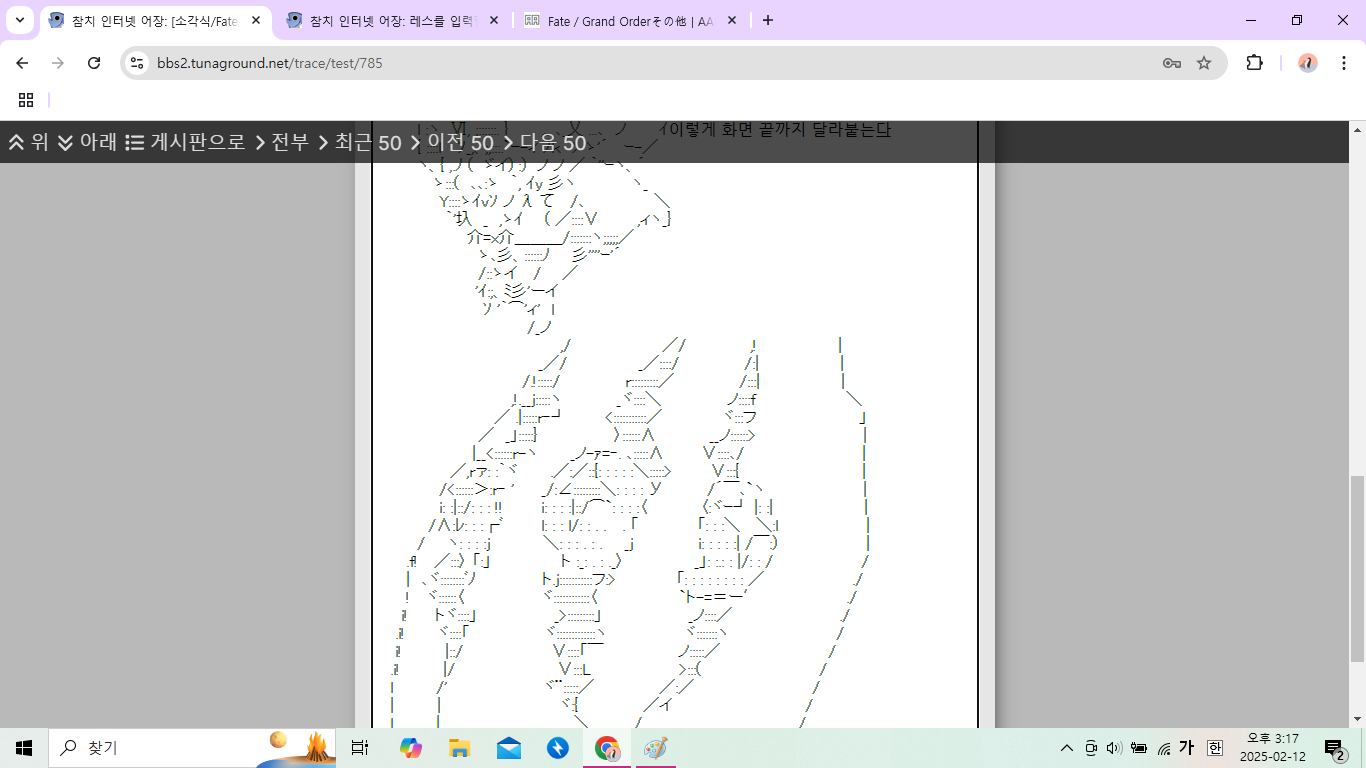Screen dimensions: 1366x768
Task: Click the Chrome profile avatar
Action: 1308,63
